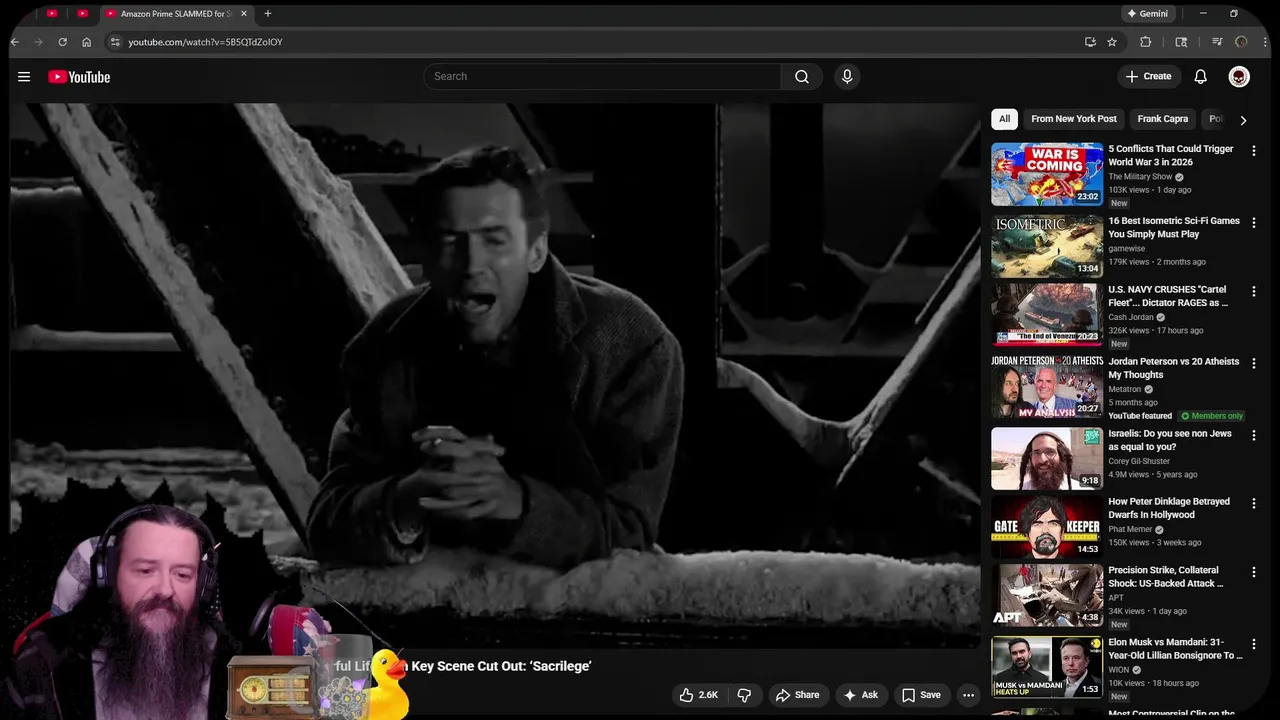The image size is (1280, 720).
Task: Visit the Corey Gil-Shuster channel
Action: [1139, 461]
